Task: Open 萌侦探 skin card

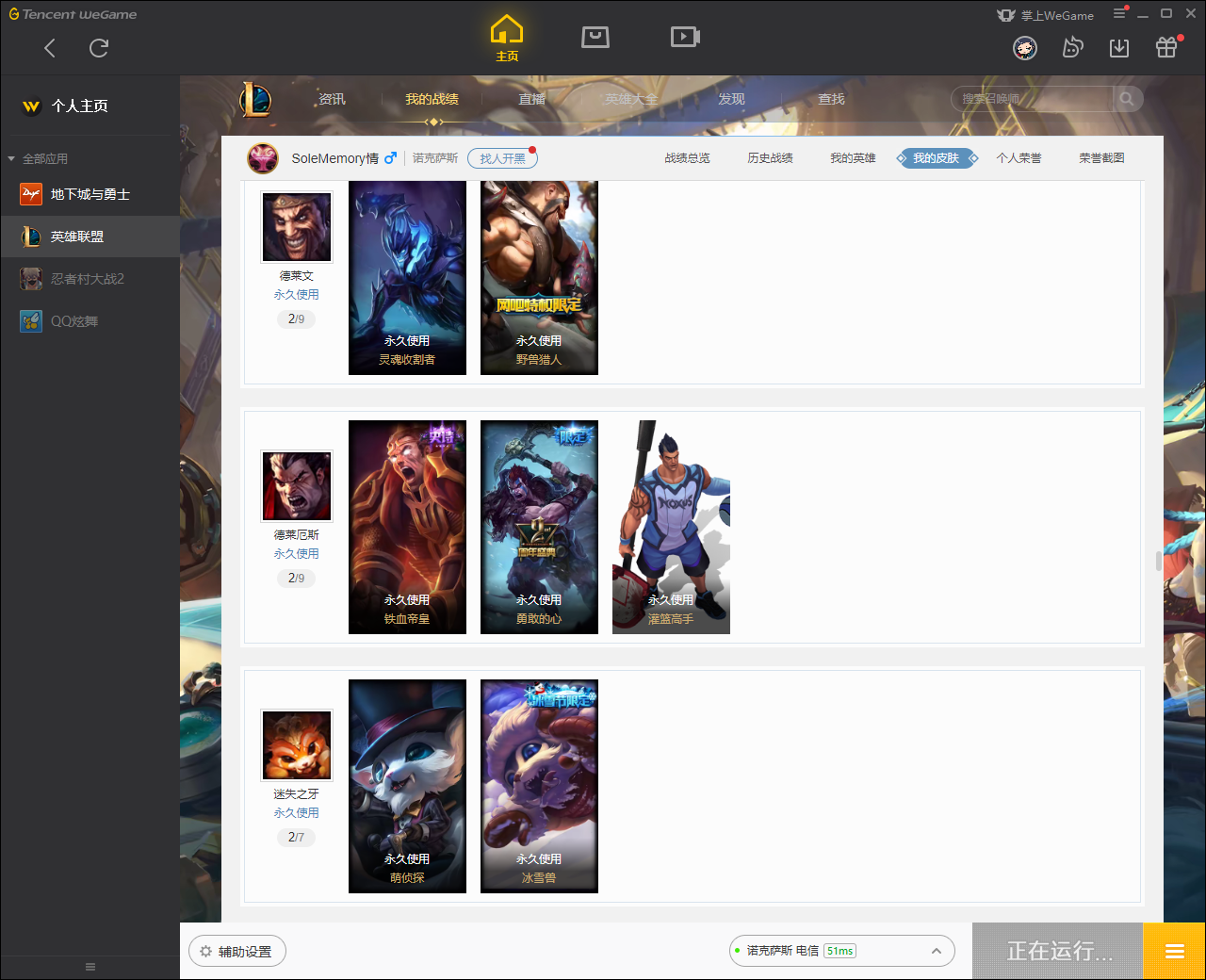Action: click(407, 786)
